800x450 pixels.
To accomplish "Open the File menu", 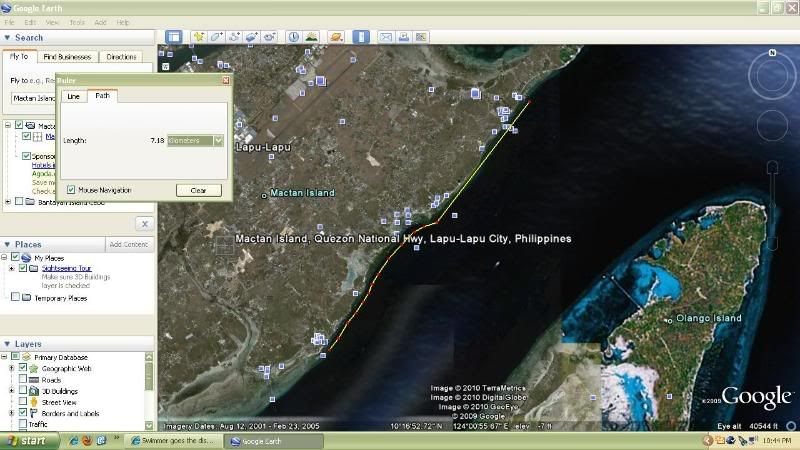I will click(x=9, y=22).
